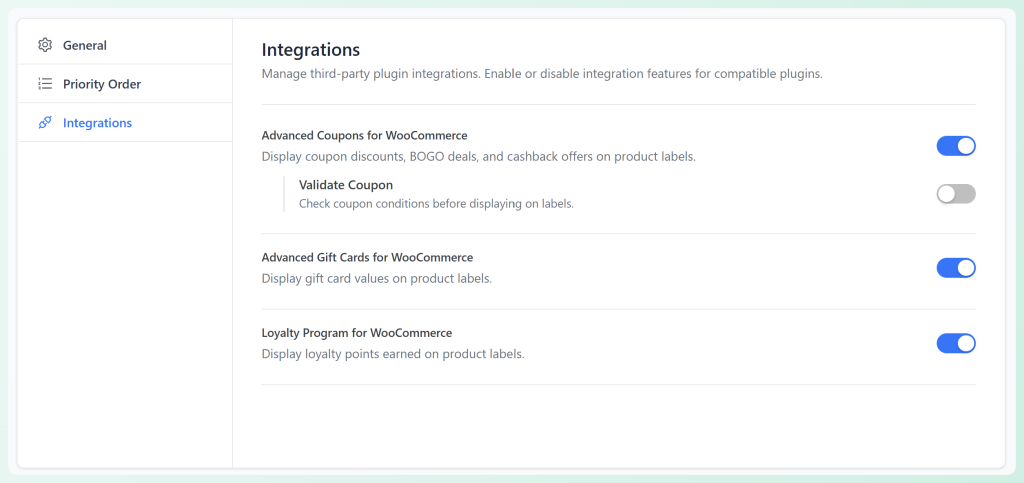Screen dimensions: 1024x483
Task: Disable Advanced Coupons for WooCommerce toggle
Action: point(956,146)
